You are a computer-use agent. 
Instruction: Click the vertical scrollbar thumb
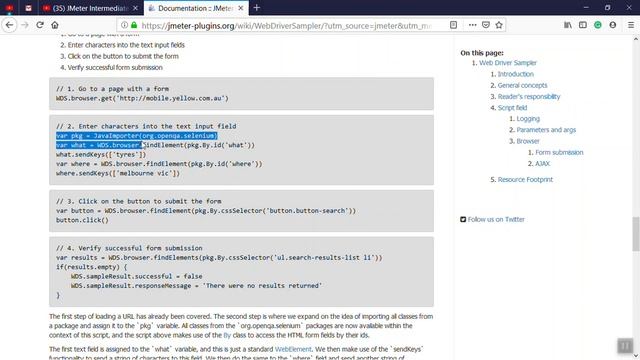[x=636, y=234]
